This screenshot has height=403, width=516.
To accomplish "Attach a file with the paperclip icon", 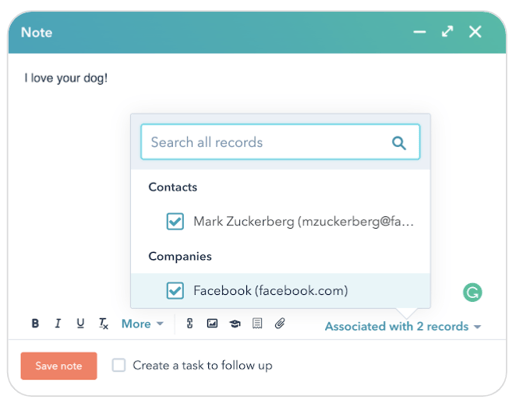I will pos(280,323).
